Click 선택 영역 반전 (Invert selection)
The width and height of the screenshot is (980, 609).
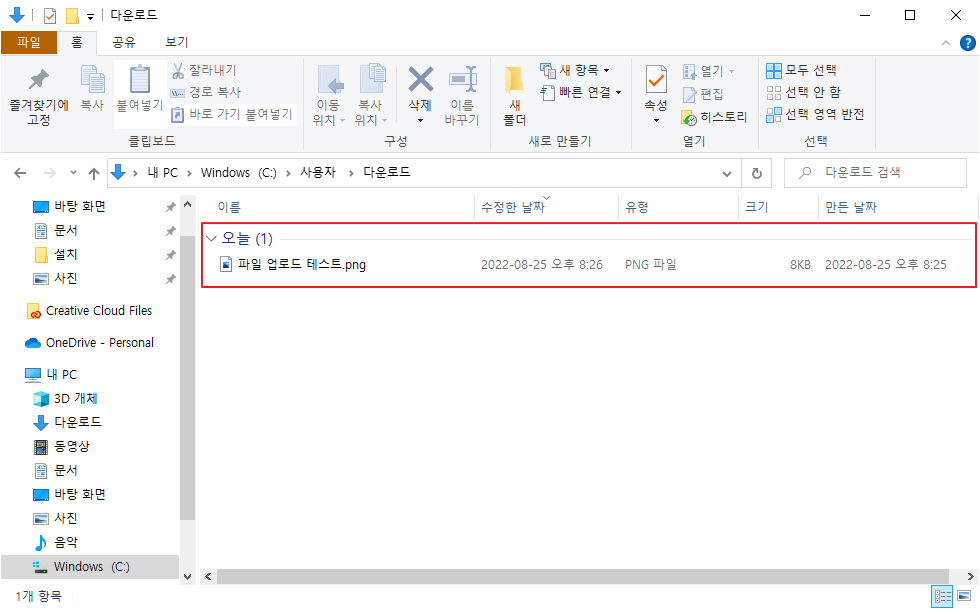coord(815,114)
